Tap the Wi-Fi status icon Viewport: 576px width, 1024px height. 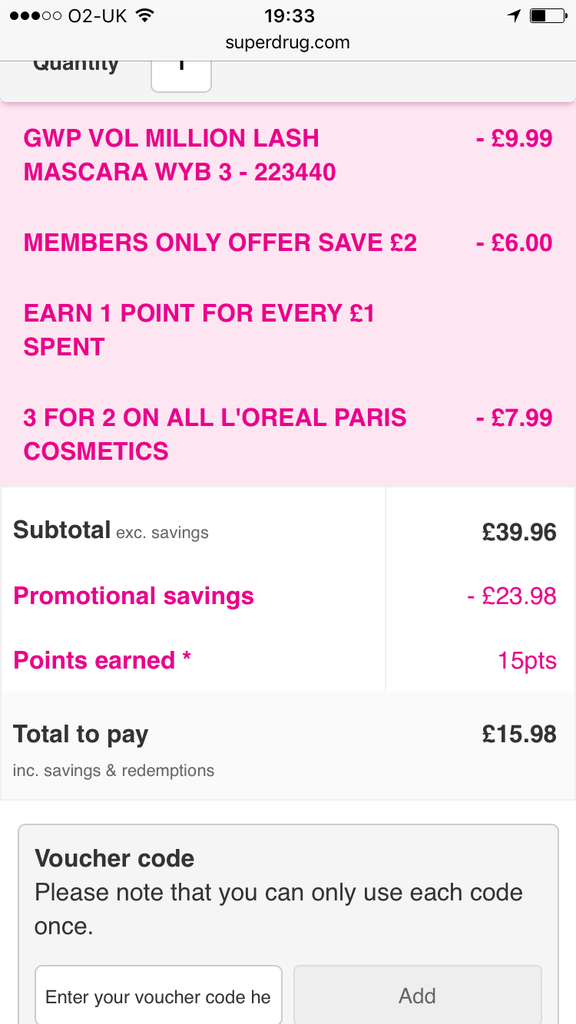(144, 15)
